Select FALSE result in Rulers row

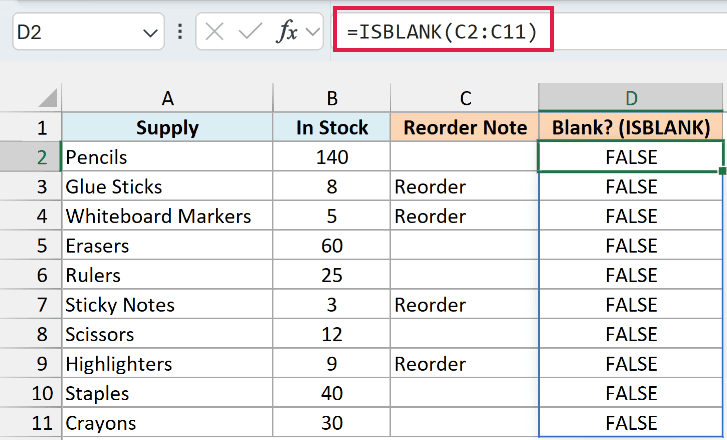tap(631, 275)
